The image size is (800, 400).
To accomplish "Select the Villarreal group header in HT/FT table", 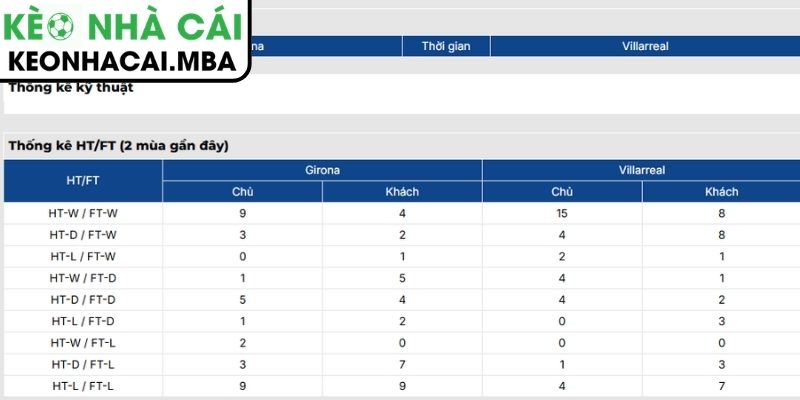I will [x=641, y=170].
